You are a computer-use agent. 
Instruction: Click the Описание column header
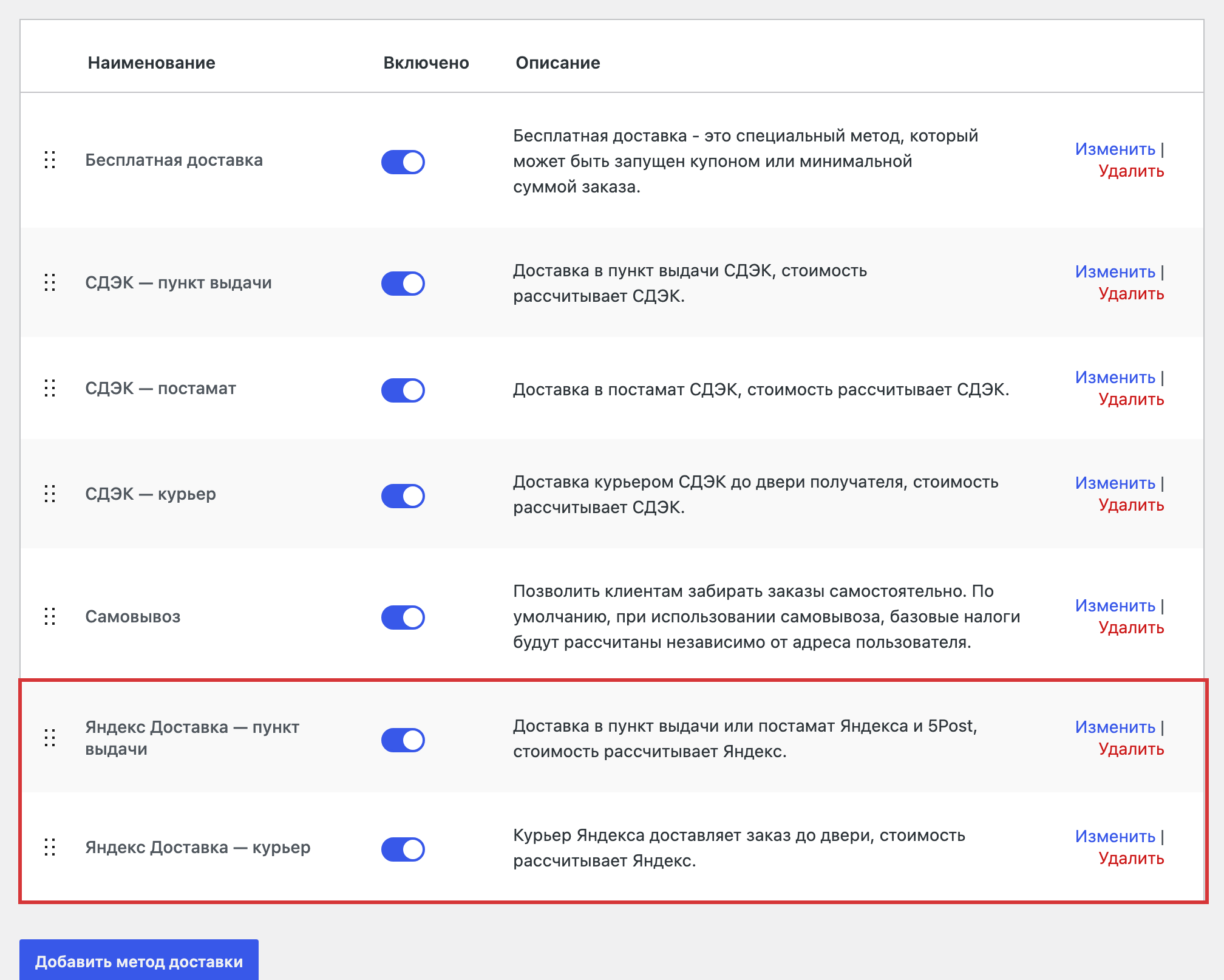558,63
